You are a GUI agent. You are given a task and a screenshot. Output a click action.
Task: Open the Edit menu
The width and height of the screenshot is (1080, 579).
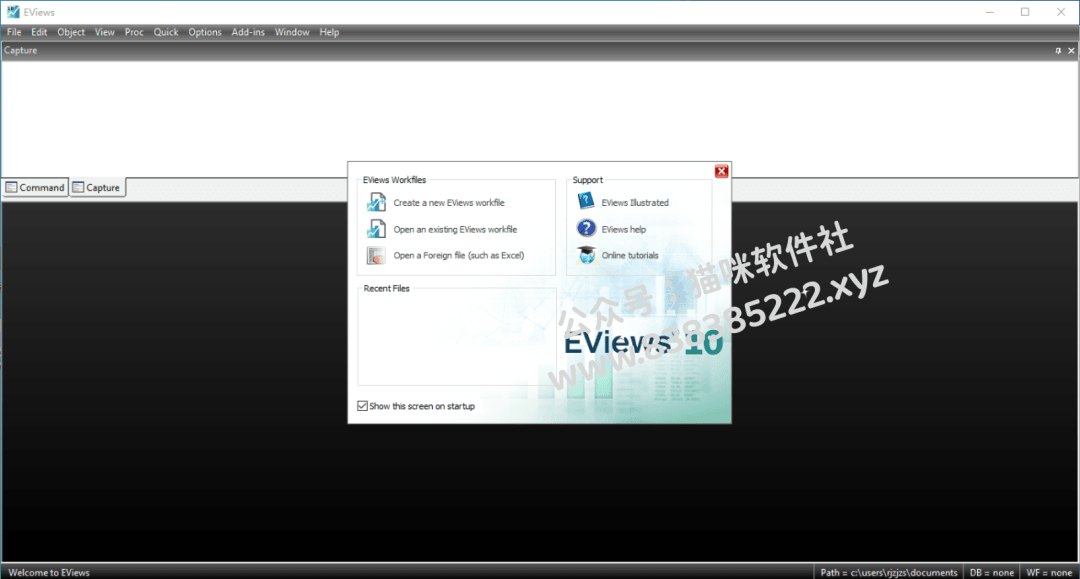[x=39, y=32]
